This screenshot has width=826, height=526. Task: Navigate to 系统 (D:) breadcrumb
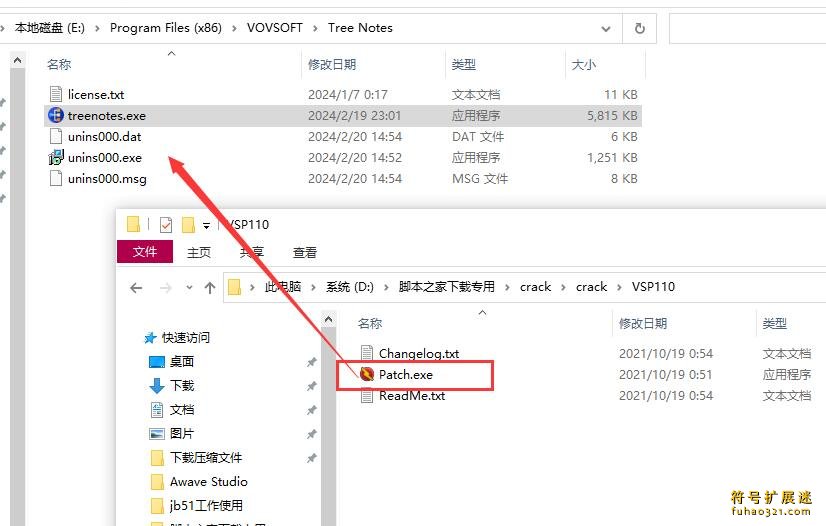tap(350, 287)
